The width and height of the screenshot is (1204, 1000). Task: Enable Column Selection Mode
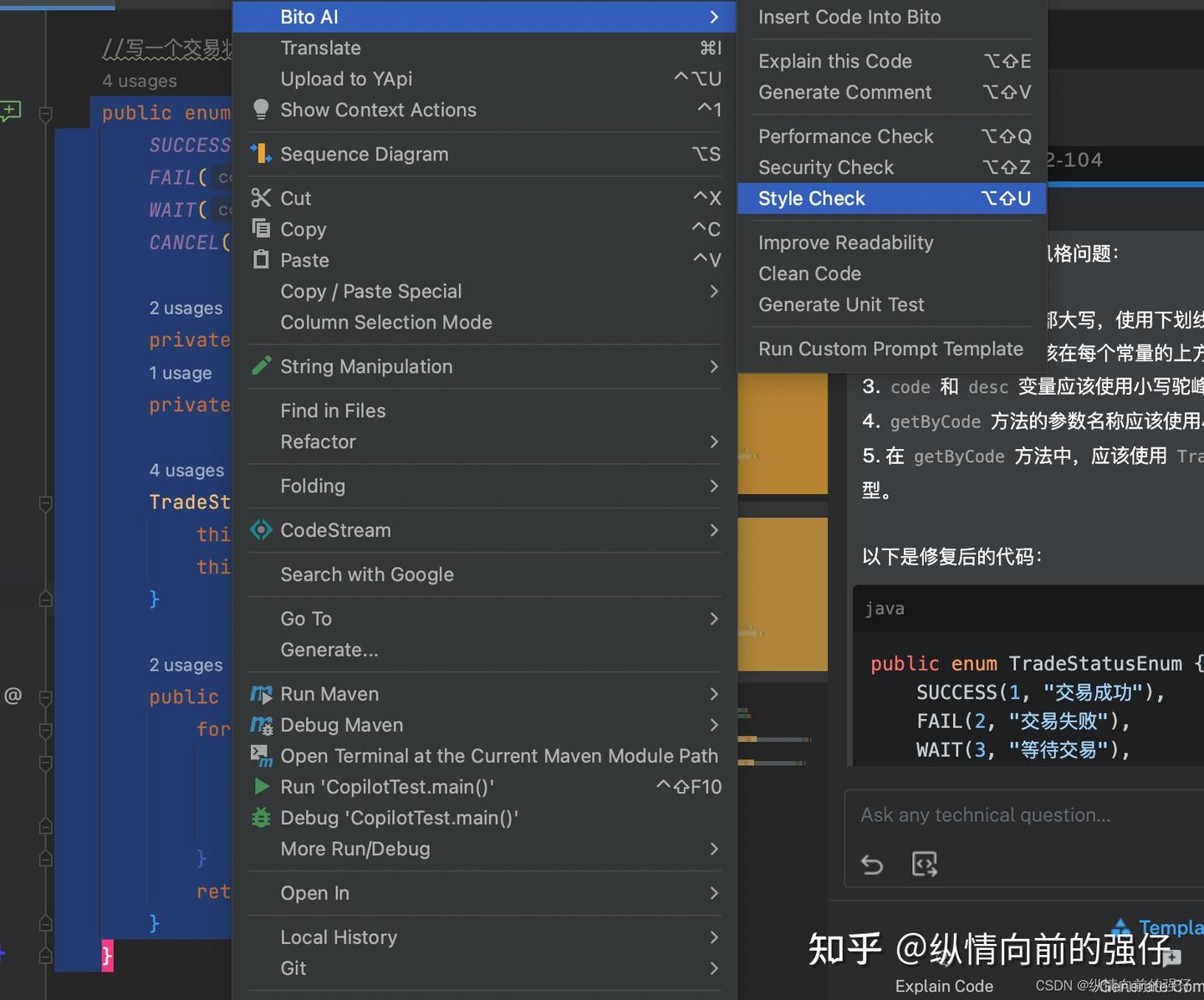385,322
